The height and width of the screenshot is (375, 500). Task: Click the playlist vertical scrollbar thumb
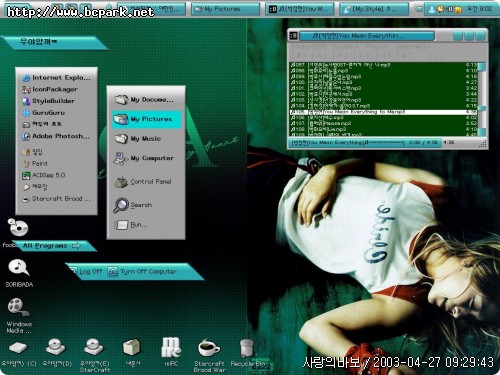click(x=482, y=108)
